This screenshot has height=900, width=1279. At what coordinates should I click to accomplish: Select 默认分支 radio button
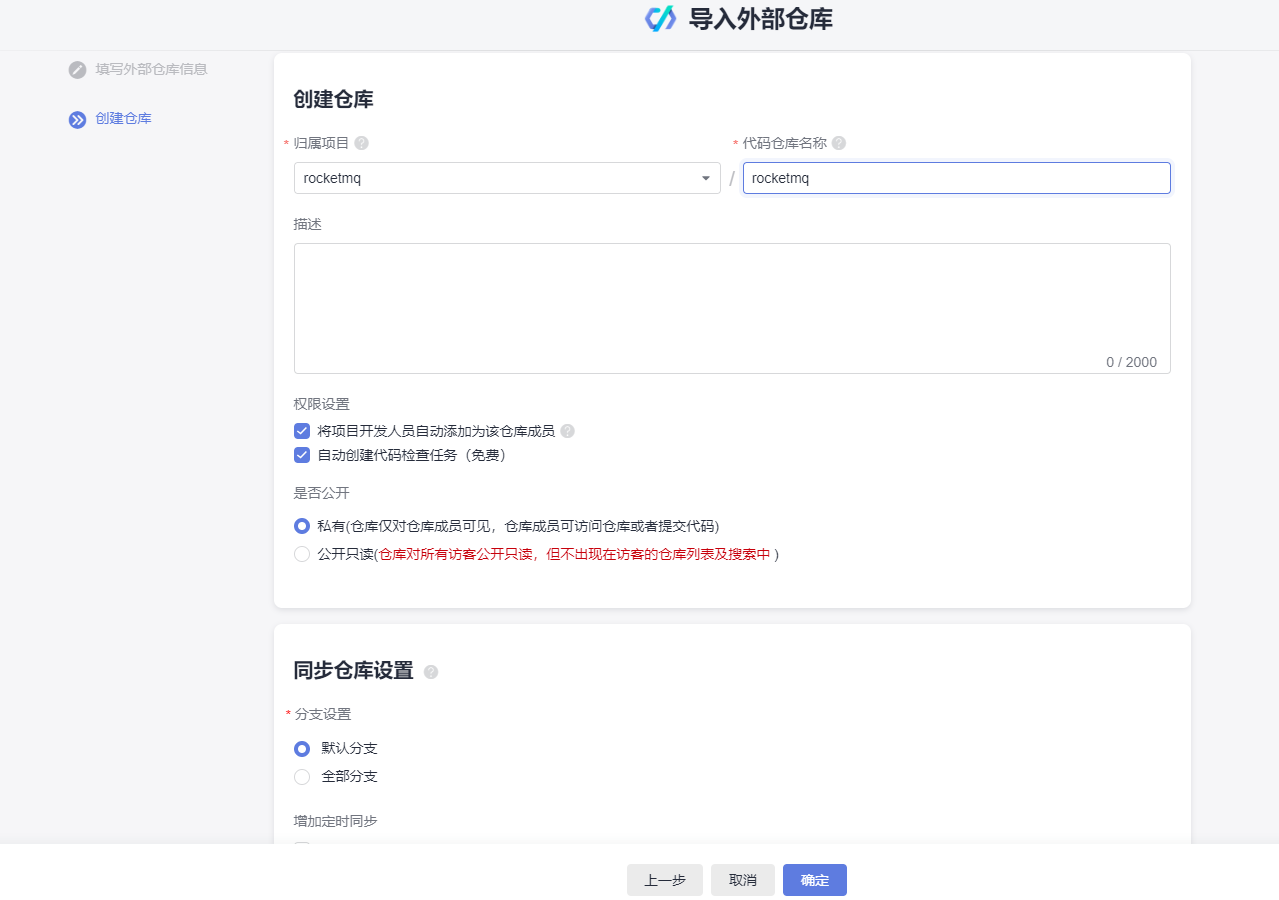[302, 749]
